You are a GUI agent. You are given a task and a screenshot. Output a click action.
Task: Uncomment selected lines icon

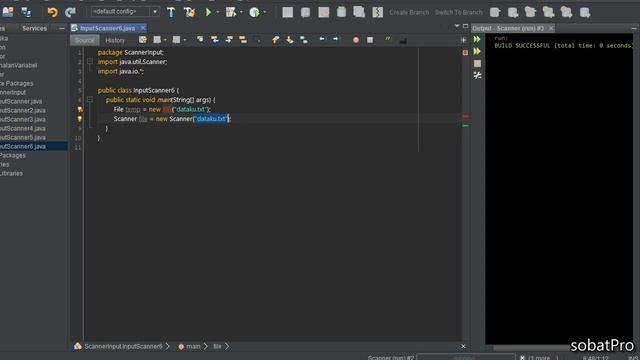(402, 40)
